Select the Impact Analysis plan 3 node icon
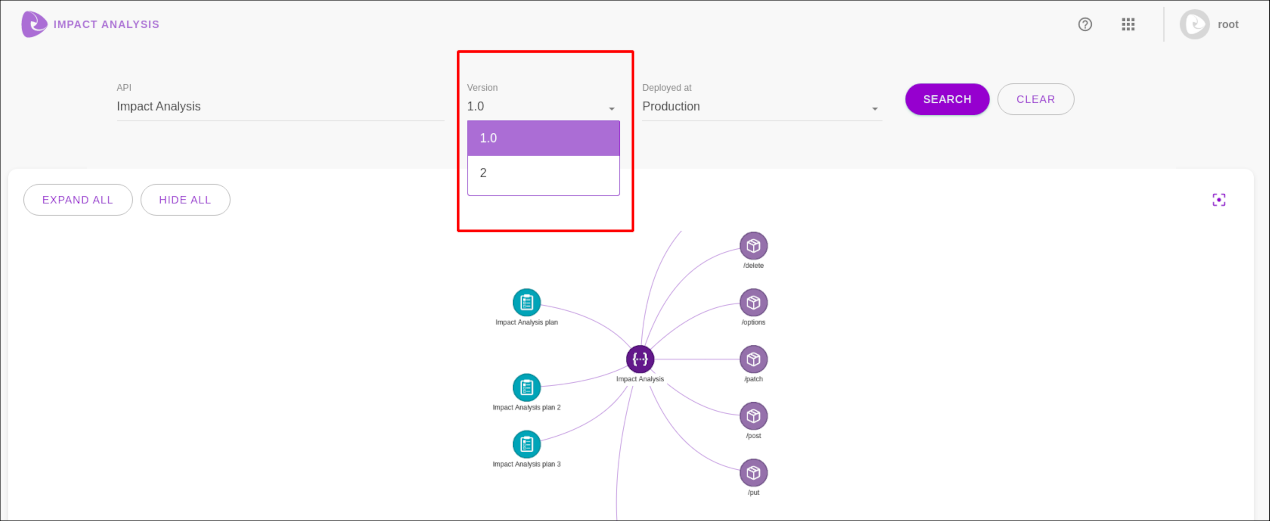Screen dimensions: 1270x521 [527, 445]
